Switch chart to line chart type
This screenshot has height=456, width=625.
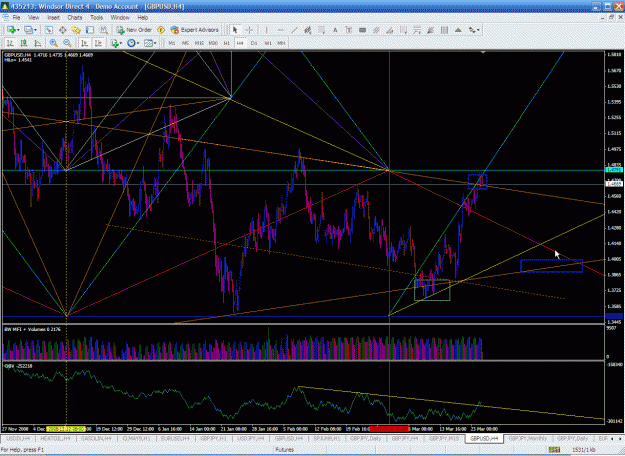[x=38, y=43]
